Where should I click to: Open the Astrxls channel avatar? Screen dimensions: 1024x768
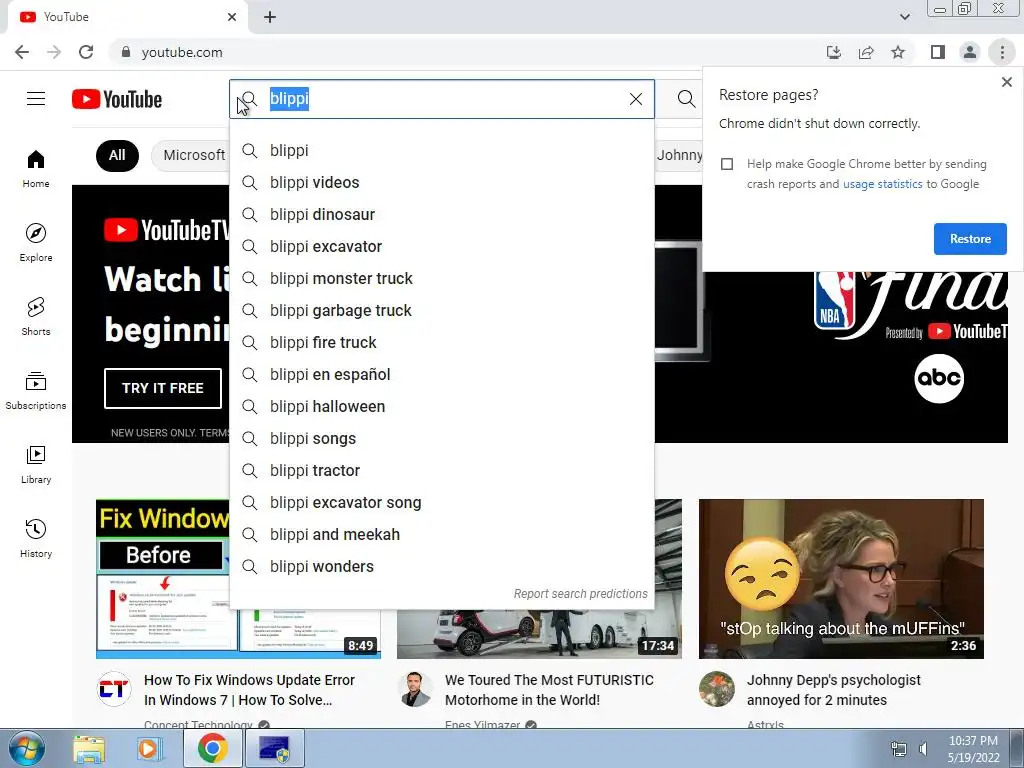(x=716, y=689)
